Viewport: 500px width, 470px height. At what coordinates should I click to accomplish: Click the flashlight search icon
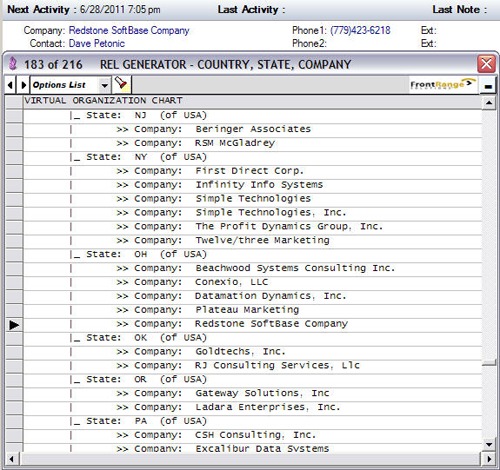click(121, 84)
